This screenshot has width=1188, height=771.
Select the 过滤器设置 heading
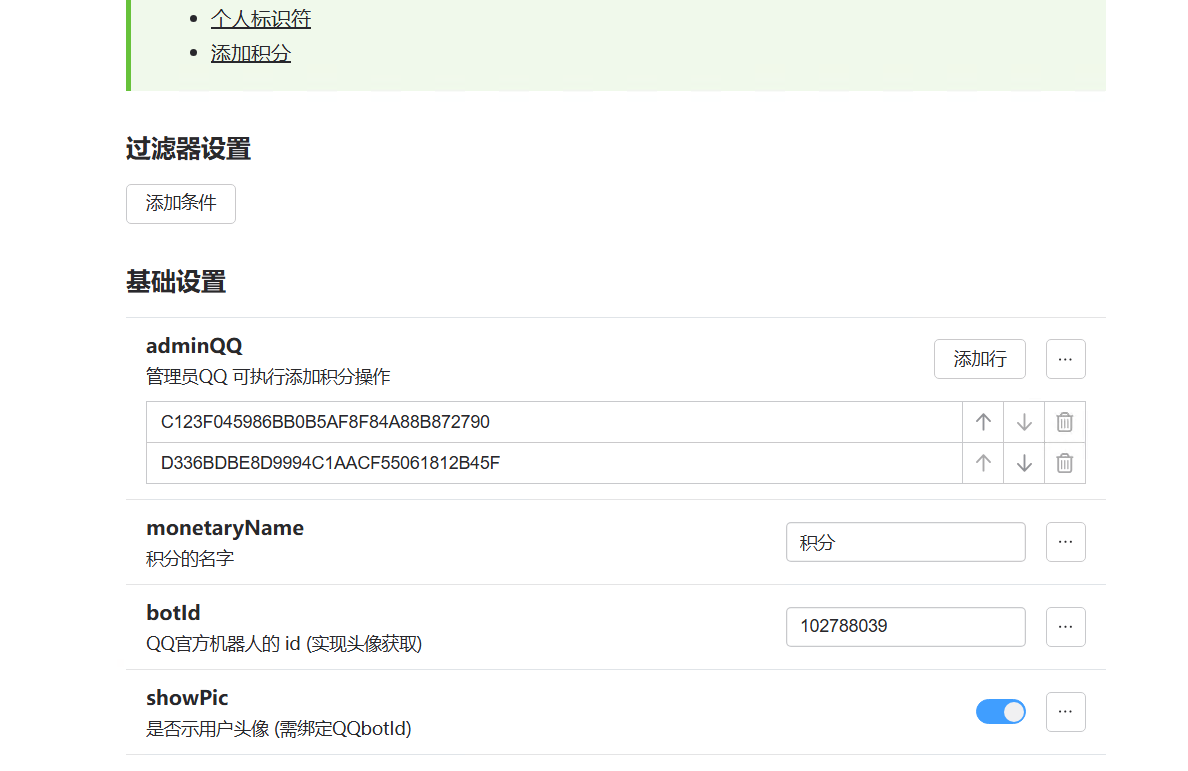188,149
